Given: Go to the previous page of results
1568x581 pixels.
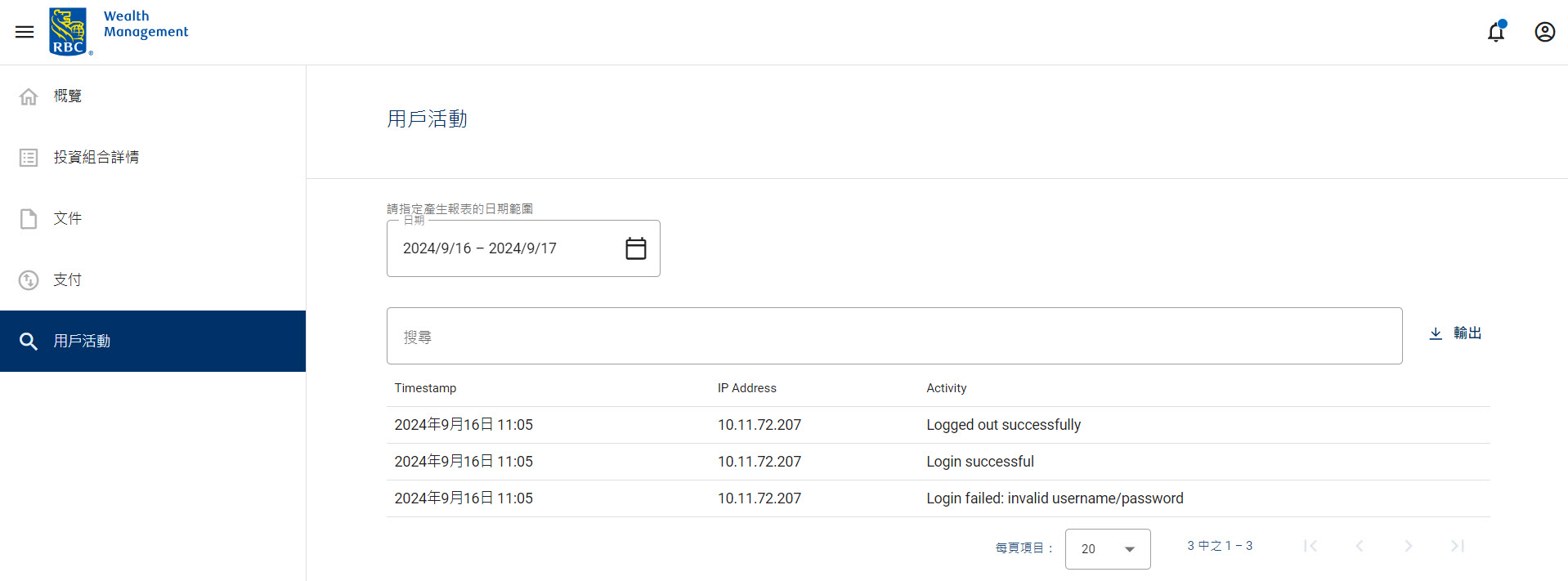Looking at the screenshot, I should (x=1360, y=546).
